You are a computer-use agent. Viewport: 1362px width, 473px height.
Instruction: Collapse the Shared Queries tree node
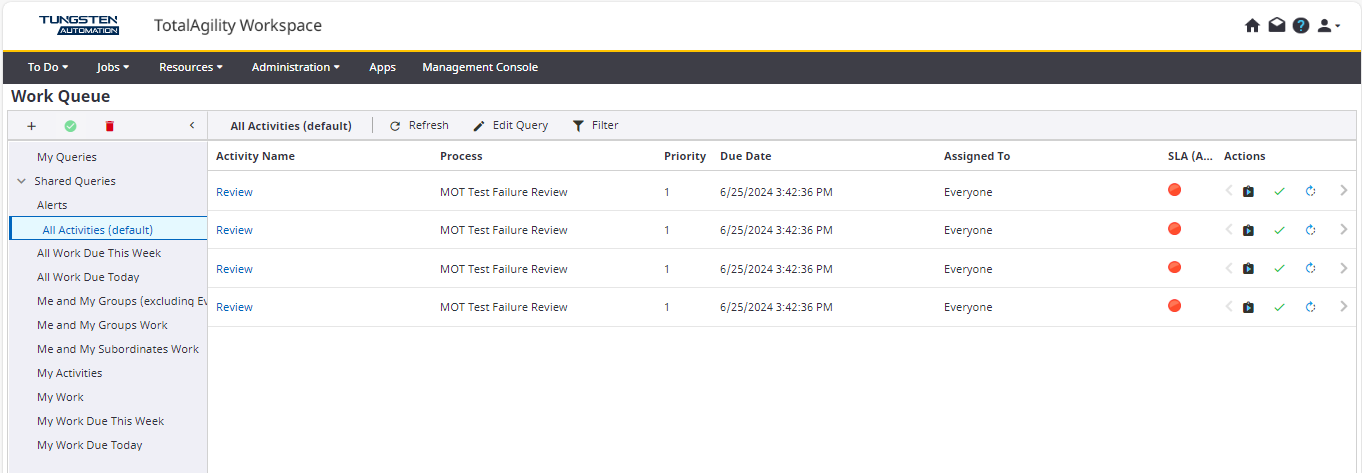(x=21, y=181)
